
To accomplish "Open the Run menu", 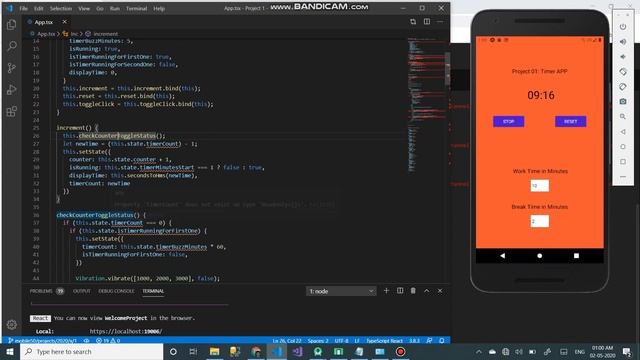I will [x=115, y=9].
